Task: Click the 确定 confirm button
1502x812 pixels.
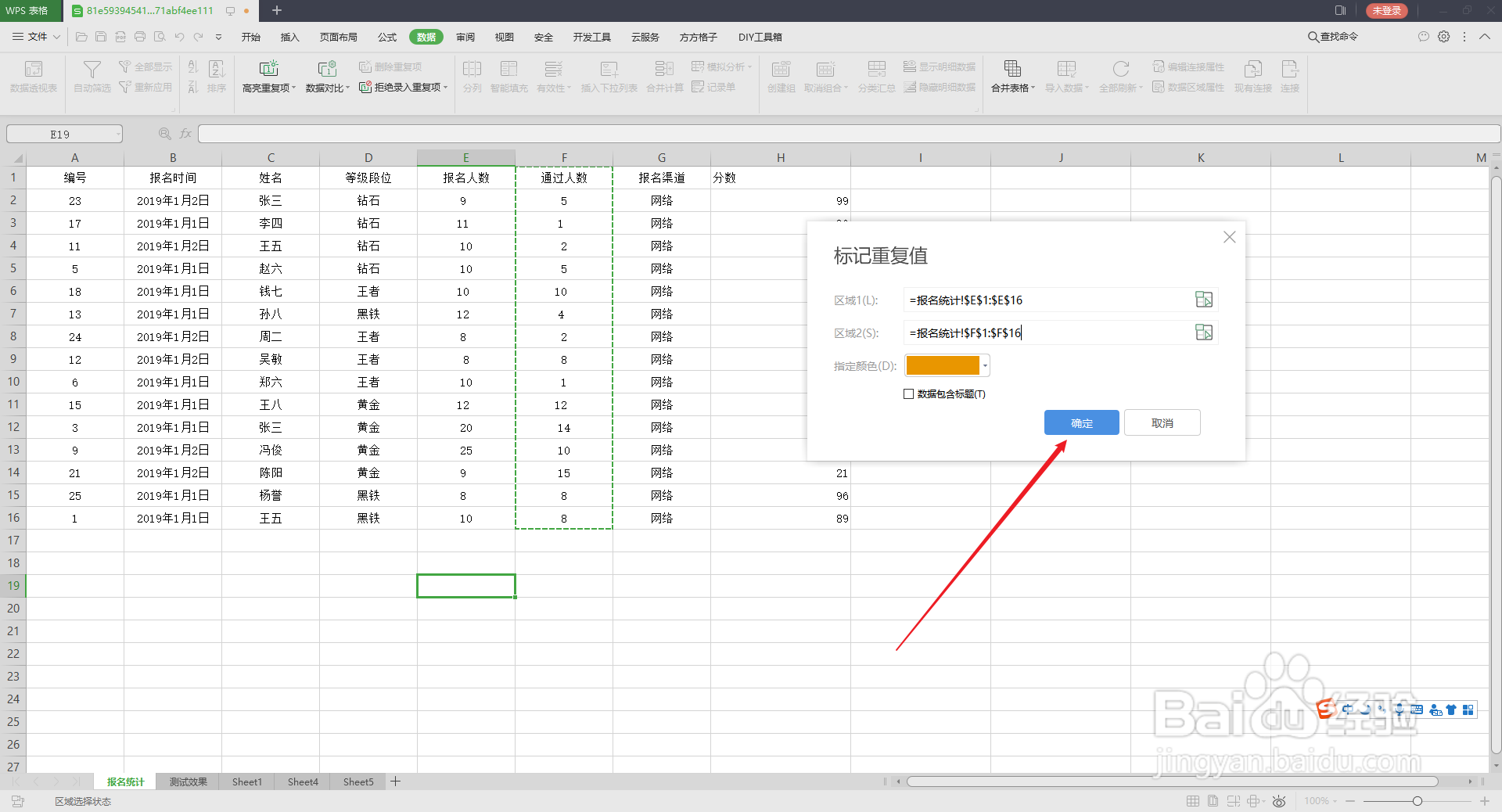Action: (1081, 422)
